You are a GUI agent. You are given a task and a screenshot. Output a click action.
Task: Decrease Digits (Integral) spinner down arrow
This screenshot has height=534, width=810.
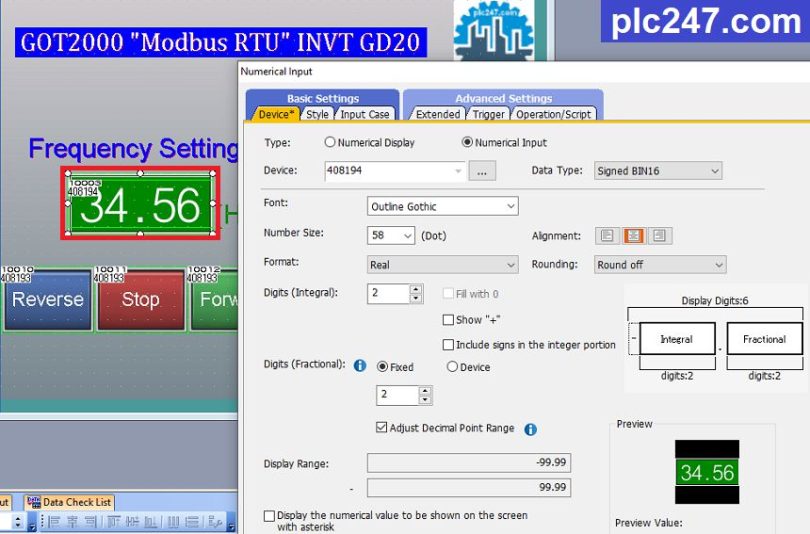(416, 298)
